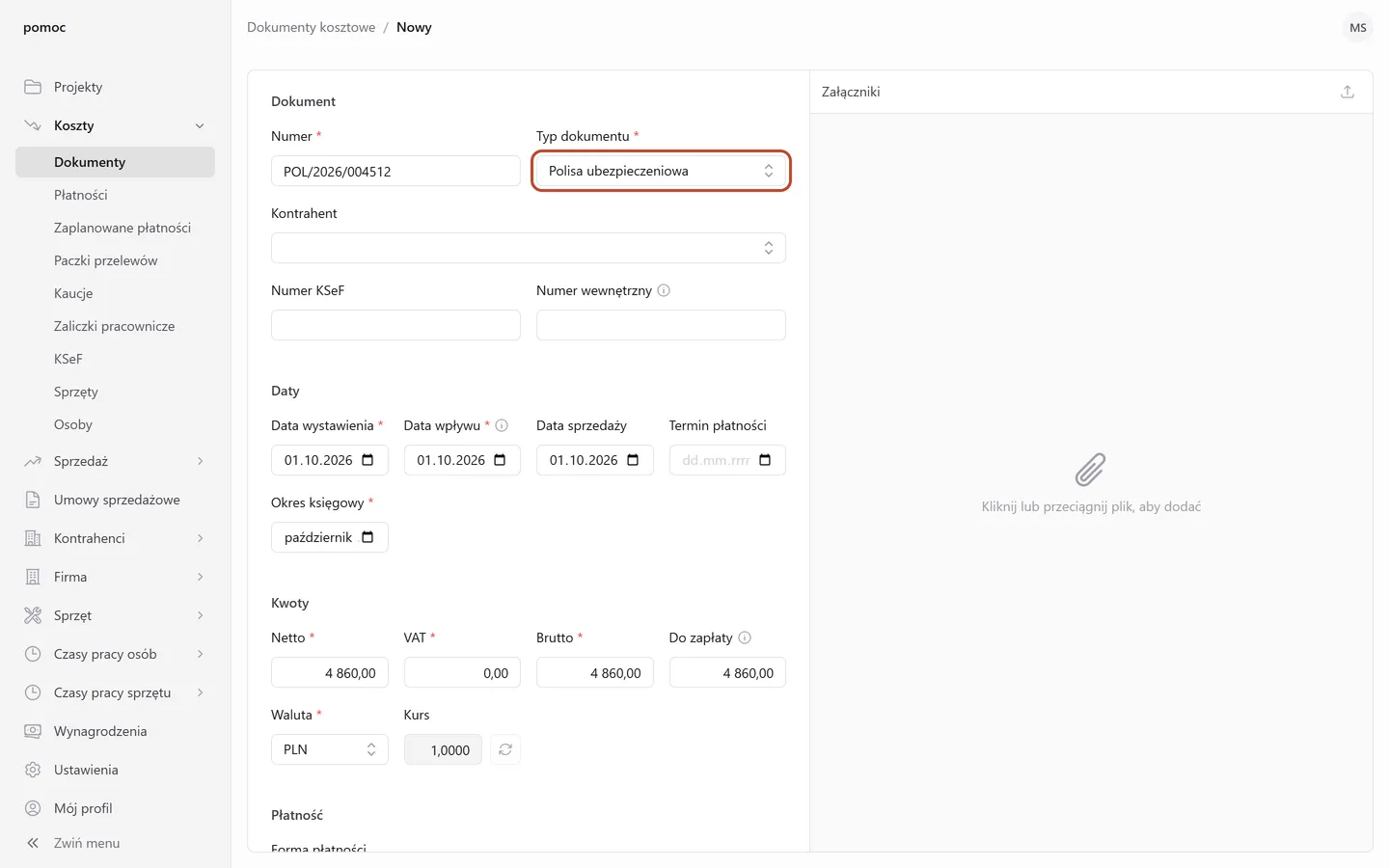Image resolution: width=1389 pixels, height=868 pixels.
Task: Open Umowy sprzedażowe in the sidebar
Action: [115, 500]
